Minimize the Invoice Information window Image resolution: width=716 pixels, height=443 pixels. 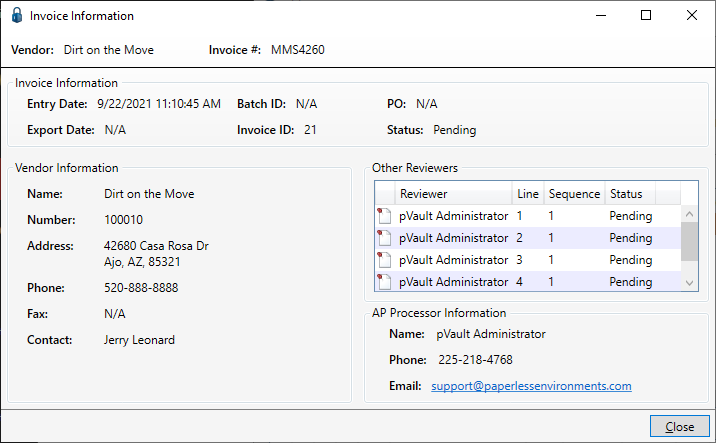pyautogui.click(x=601, y=16)
